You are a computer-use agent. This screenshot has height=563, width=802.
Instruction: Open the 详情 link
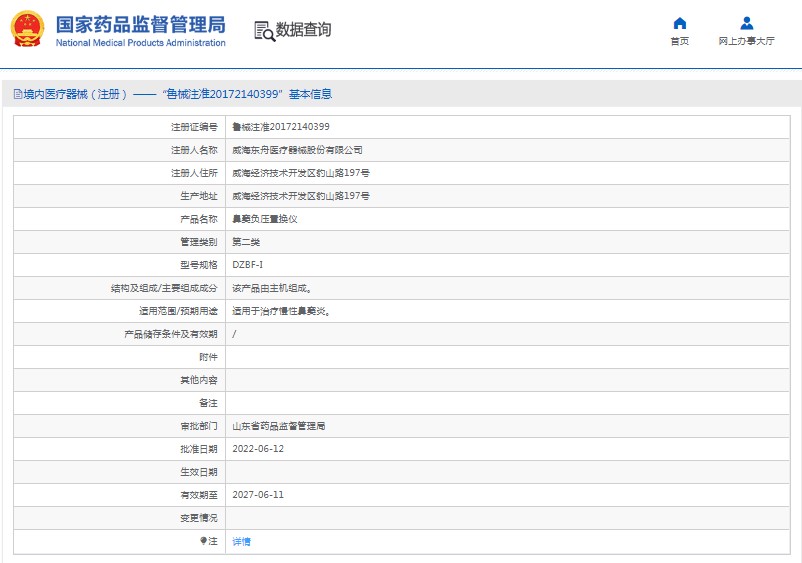(x=242, y=541)
